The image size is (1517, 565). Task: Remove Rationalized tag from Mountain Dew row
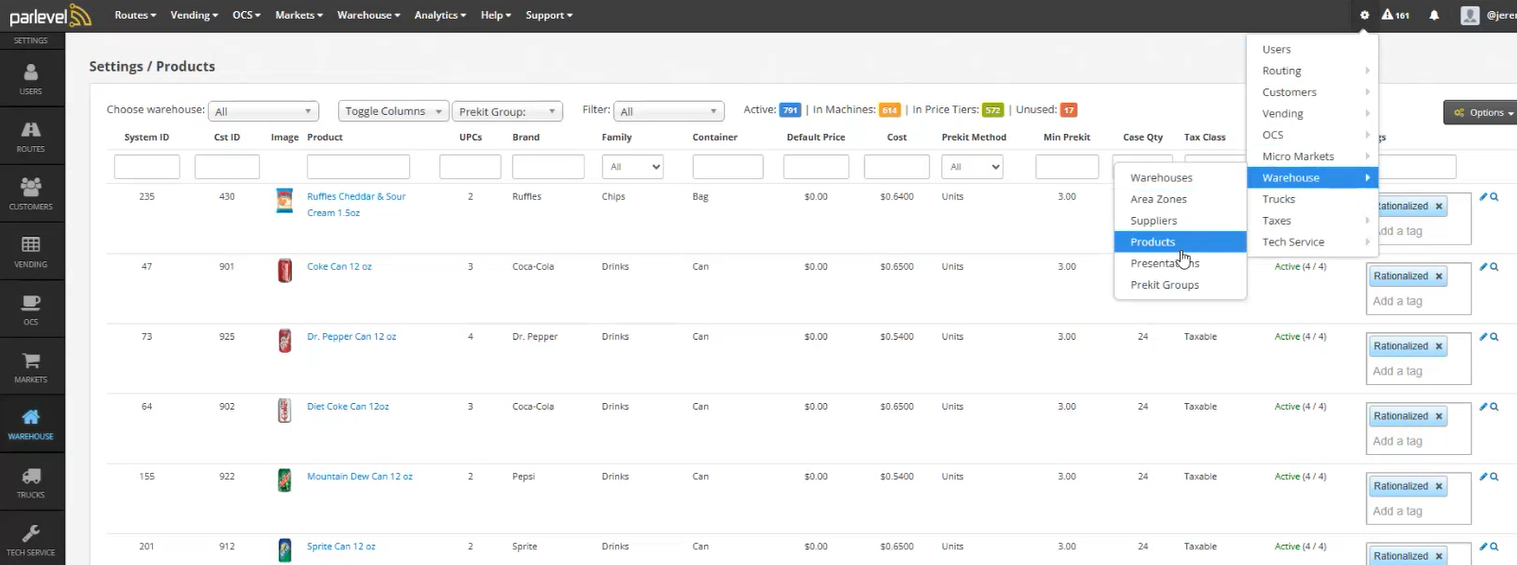(x=1439, y=486)
